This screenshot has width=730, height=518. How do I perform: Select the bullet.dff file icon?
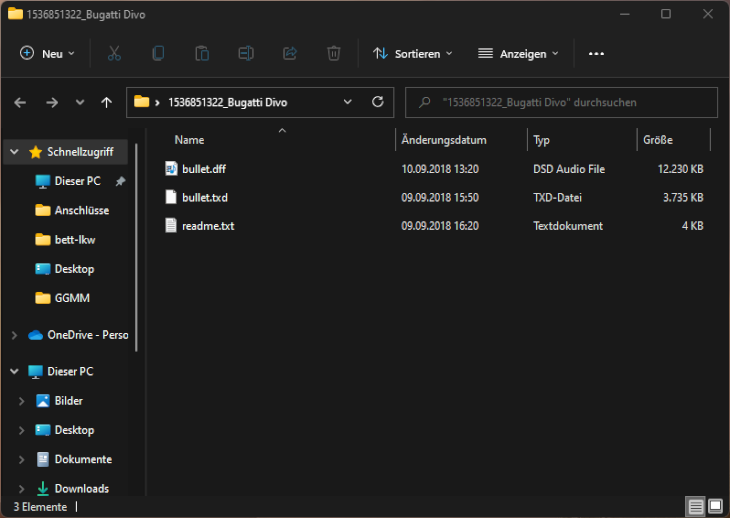click(x=171, y=168)
